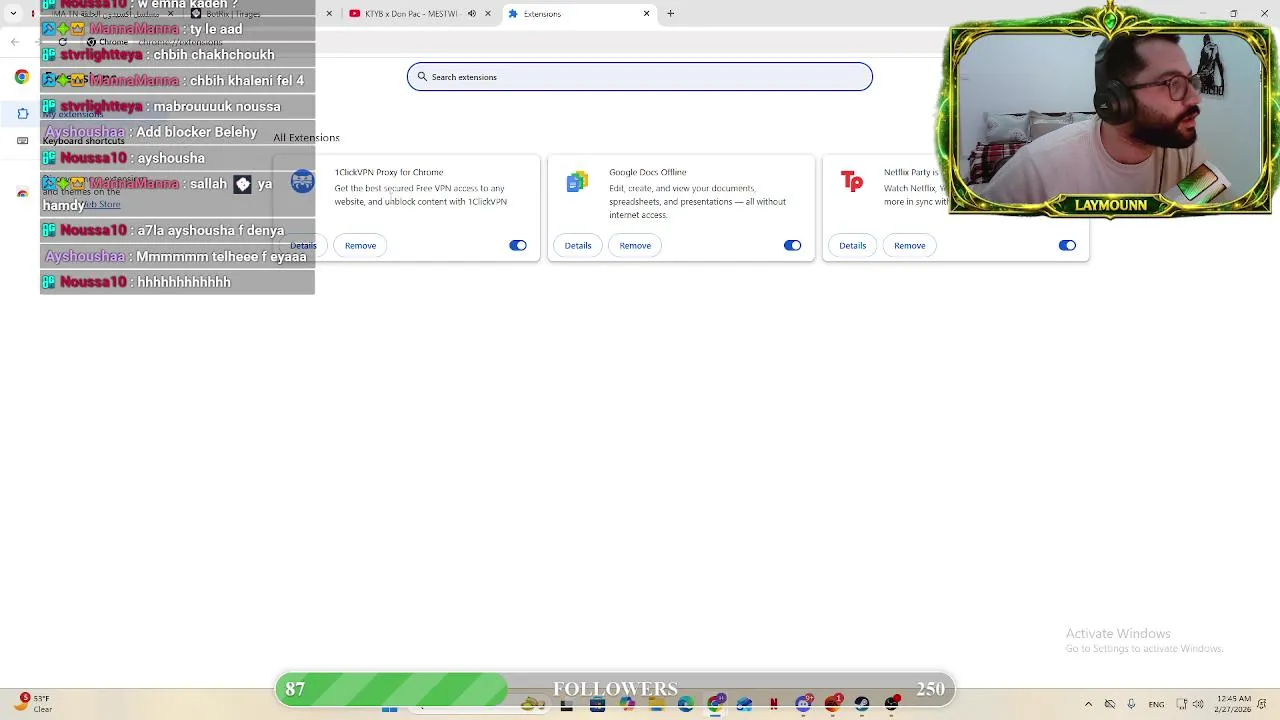Close the BetRix Tirages tab

click(329, 14)
